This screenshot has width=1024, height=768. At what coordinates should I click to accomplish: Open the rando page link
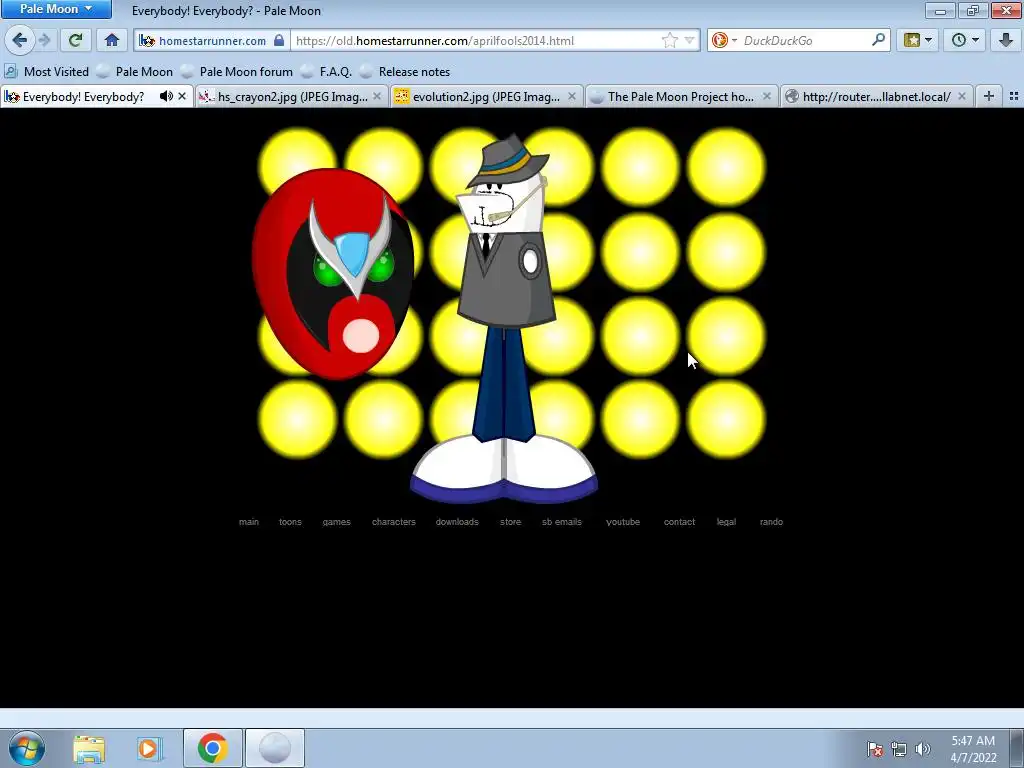(x=771, y=522)
